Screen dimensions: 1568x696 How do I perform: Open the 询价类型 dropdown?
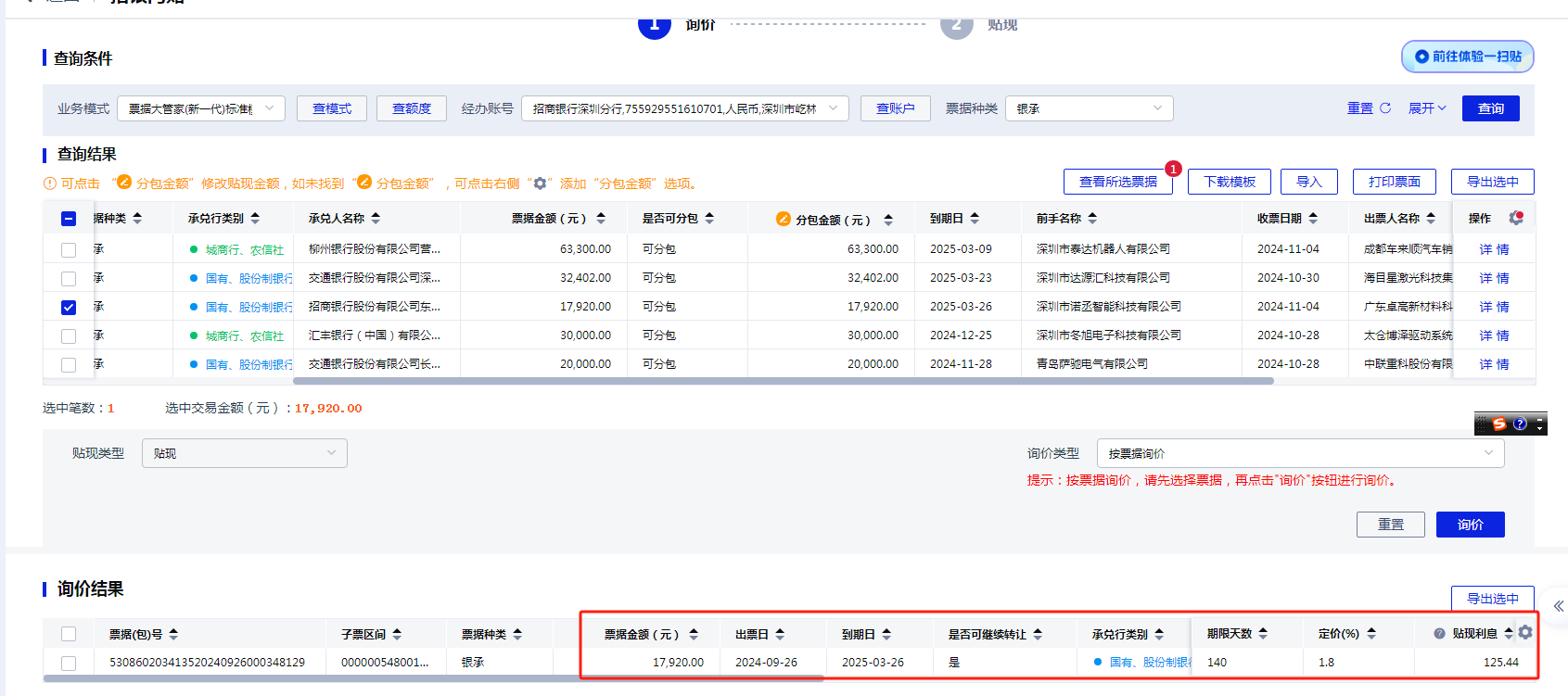tap(1300, 453)
